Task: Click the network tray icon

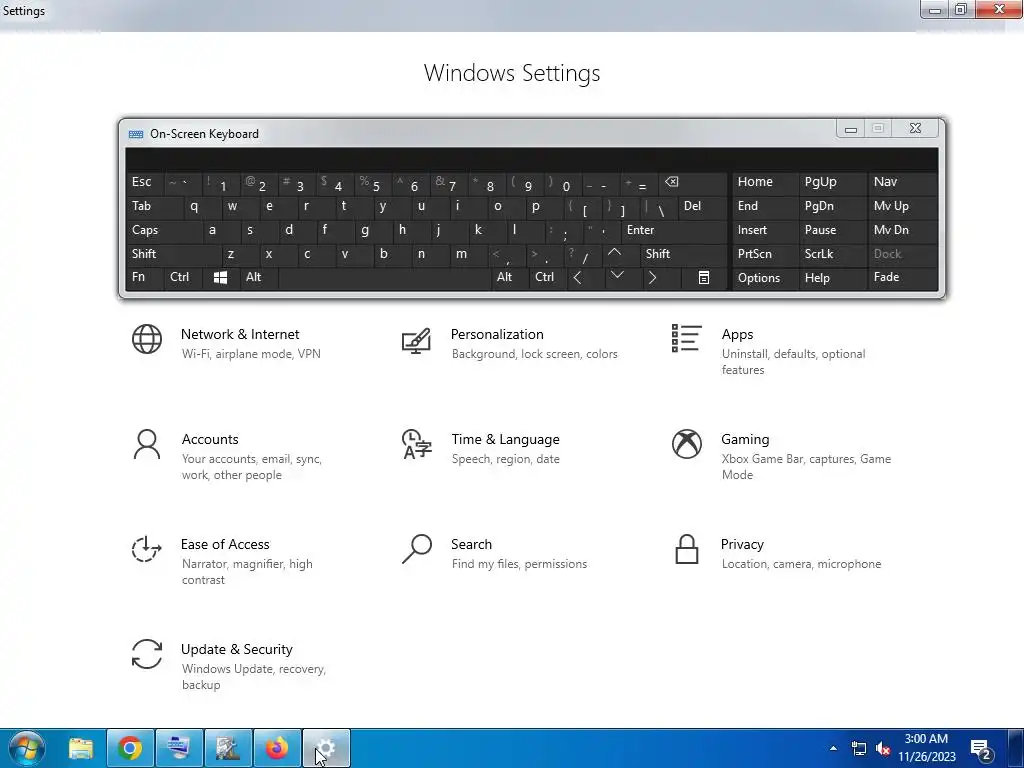Action: click(x=859, y=748)
